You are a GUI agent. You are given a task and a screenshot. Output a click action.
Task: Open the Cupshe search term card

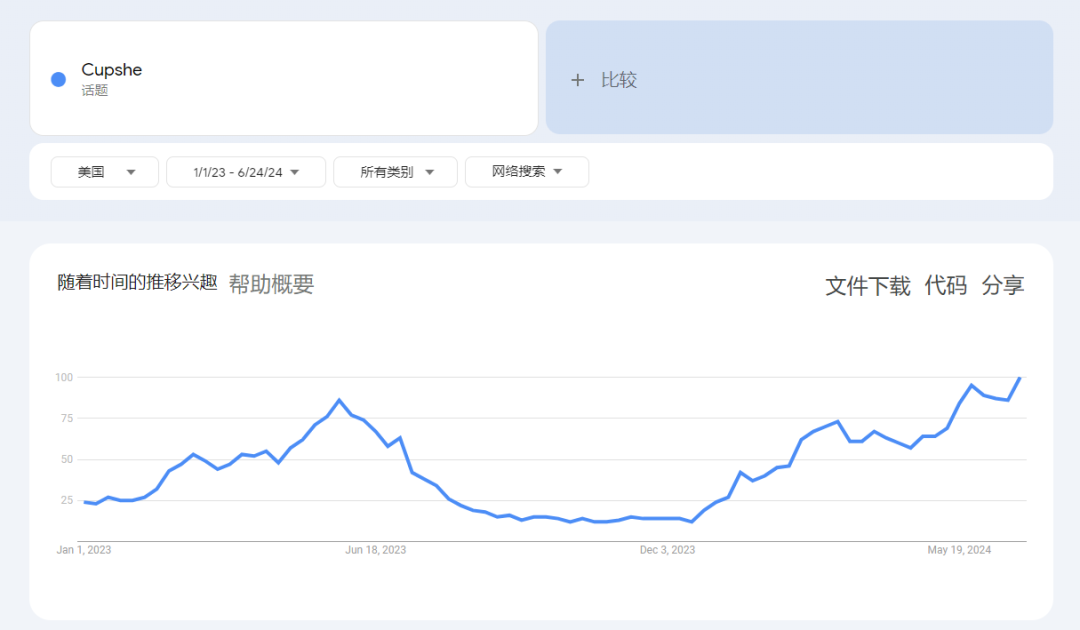point(284,78)
